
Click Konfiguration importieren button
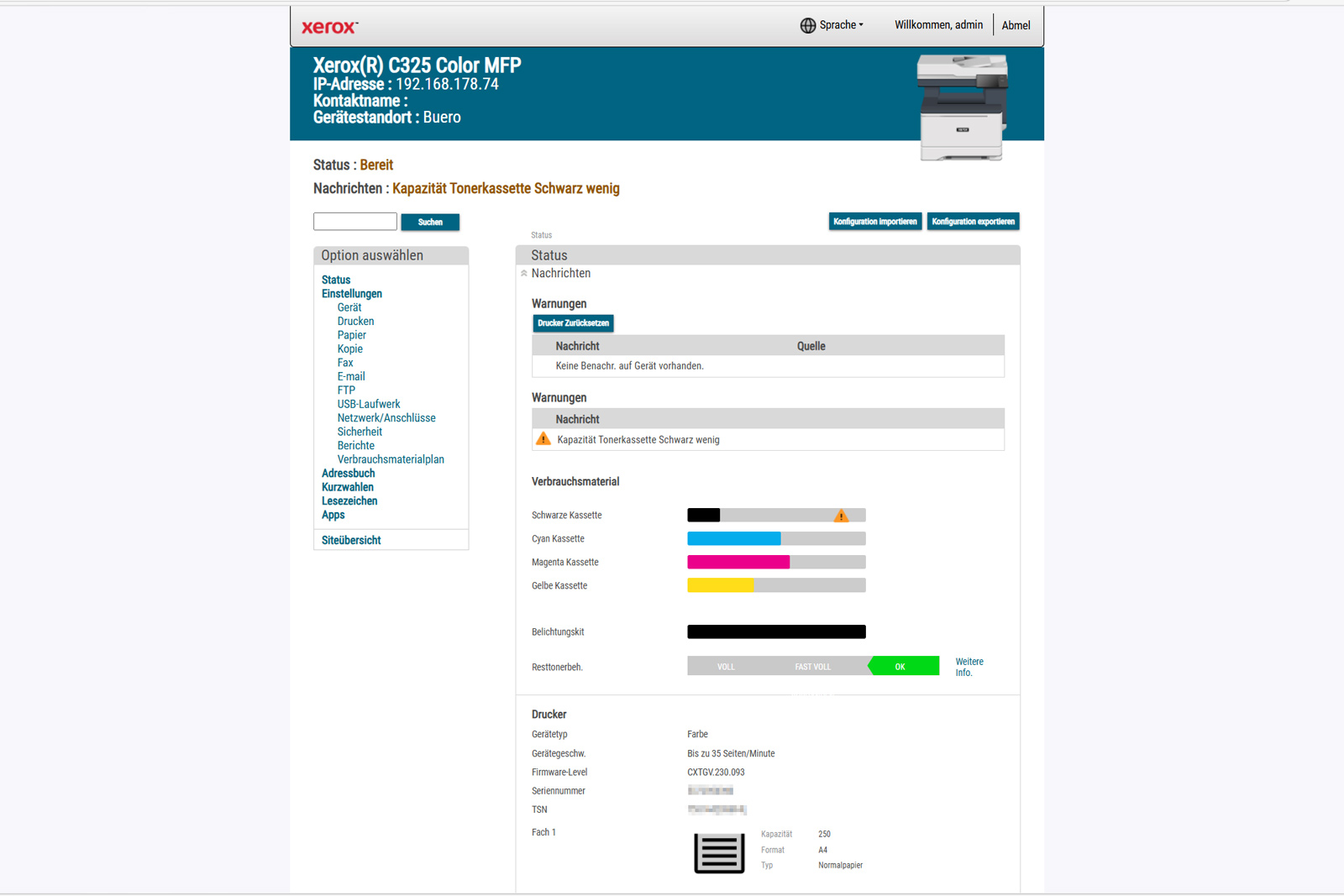coord(874,222)
